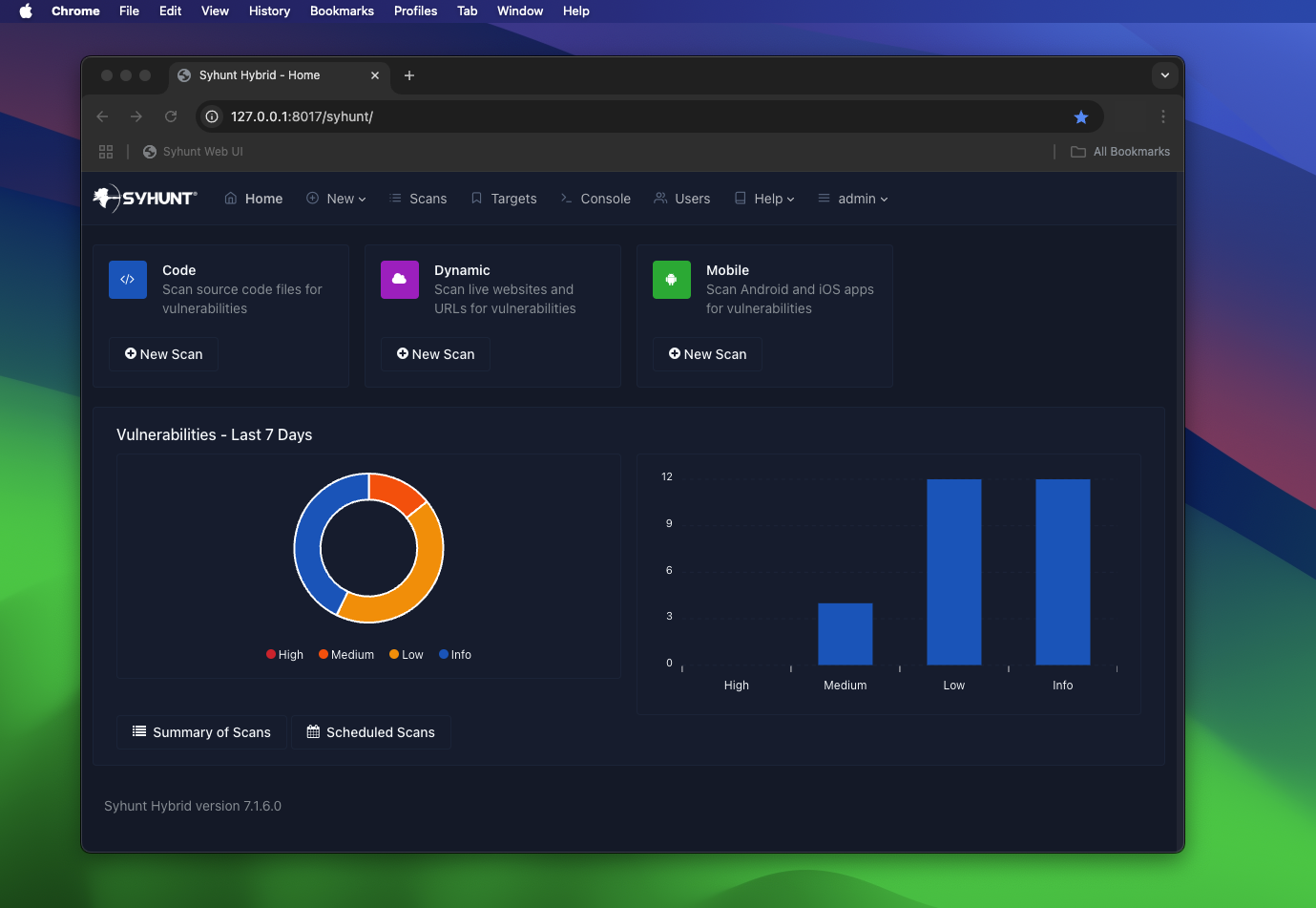Open the Console page
Screen dimensions: 1316x908
pyautogui.click(x=595, y=199)
